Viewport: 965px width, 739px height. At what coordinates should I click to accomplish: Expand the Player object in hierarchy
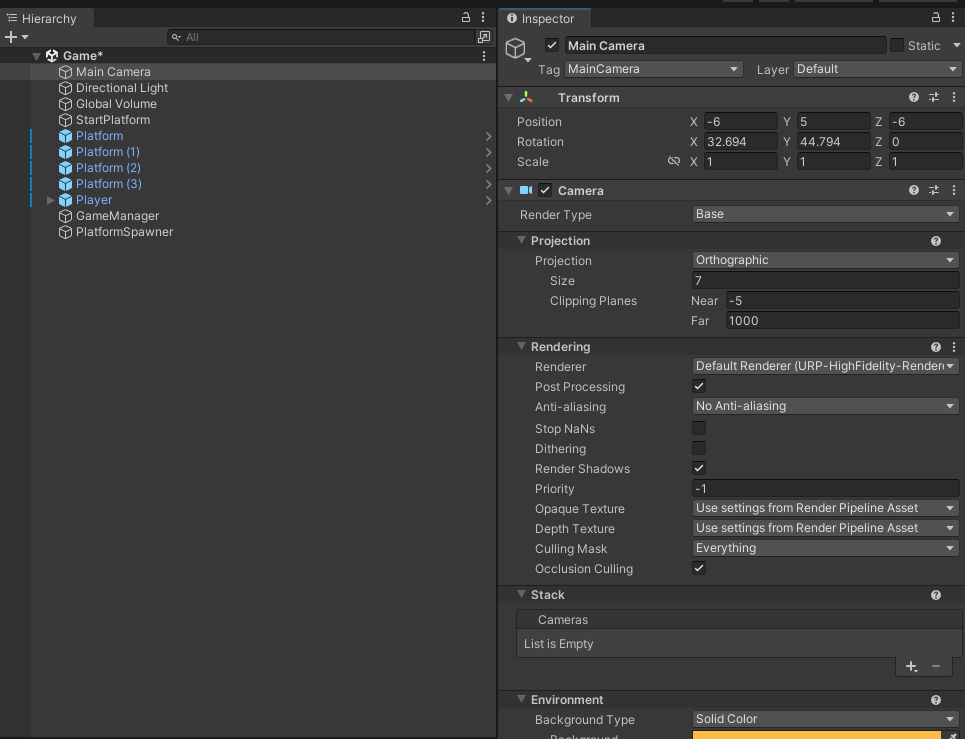[51, 200]
